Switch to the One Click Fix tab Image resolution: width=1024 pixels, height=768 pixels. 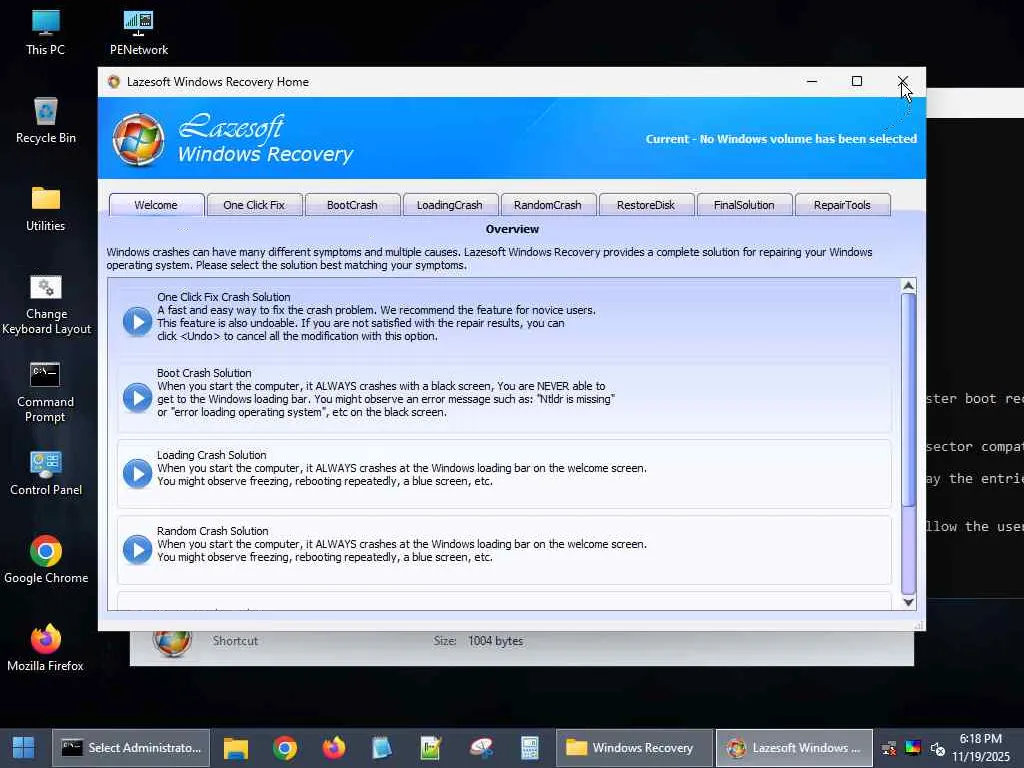[x=254, y=205]
